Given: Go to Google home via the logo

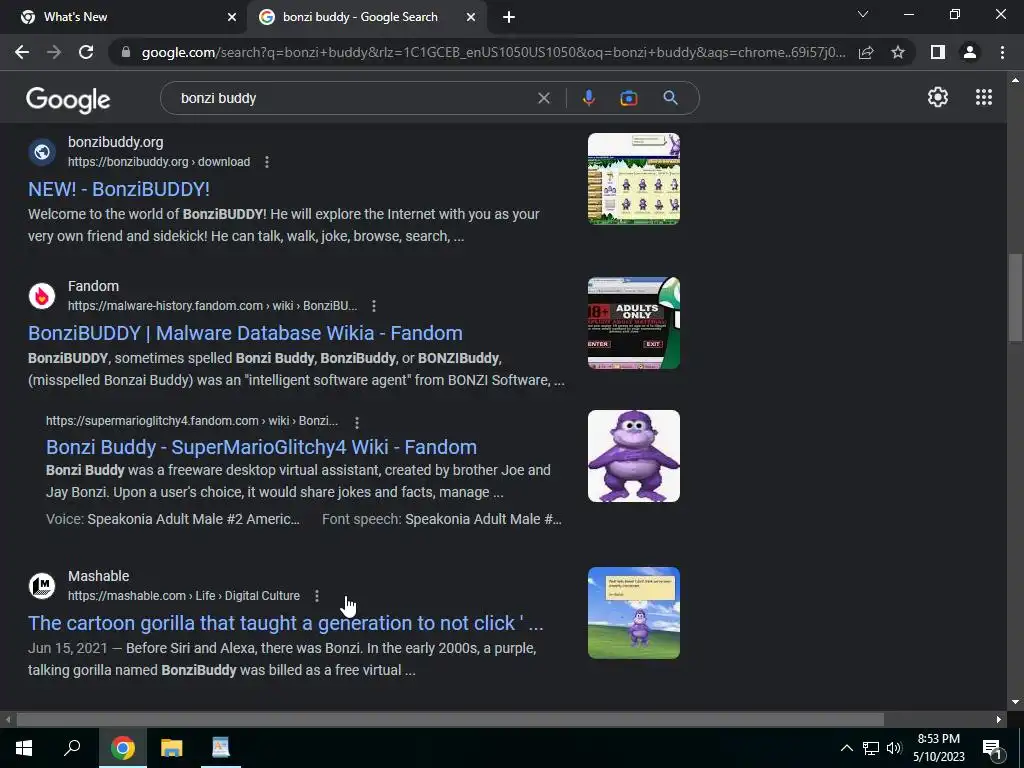Looking at the screenshot, I should [x=68, y=100].
